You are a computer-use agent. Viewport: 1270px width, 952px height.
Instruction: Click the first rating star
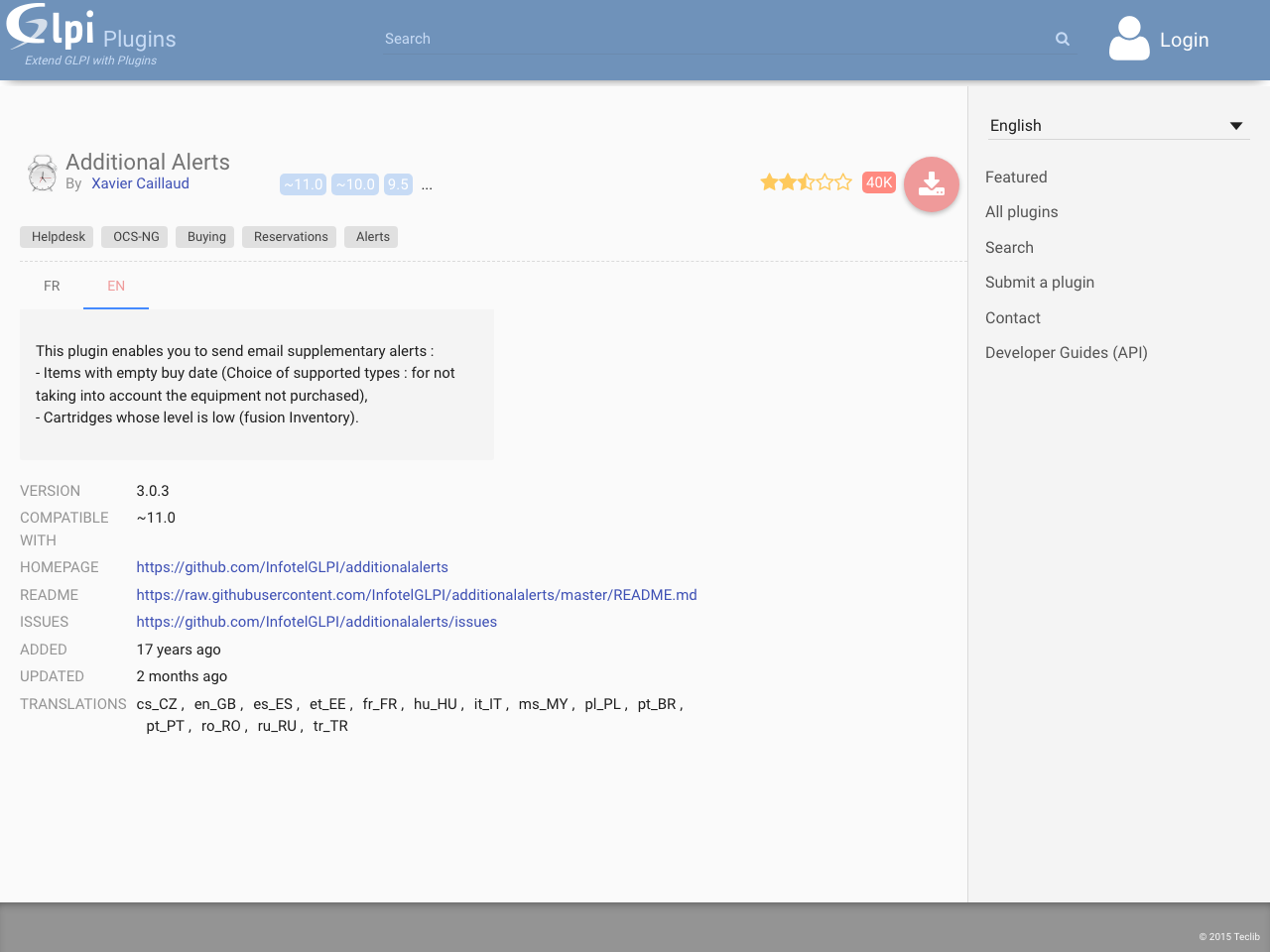[x=769, y=182]
